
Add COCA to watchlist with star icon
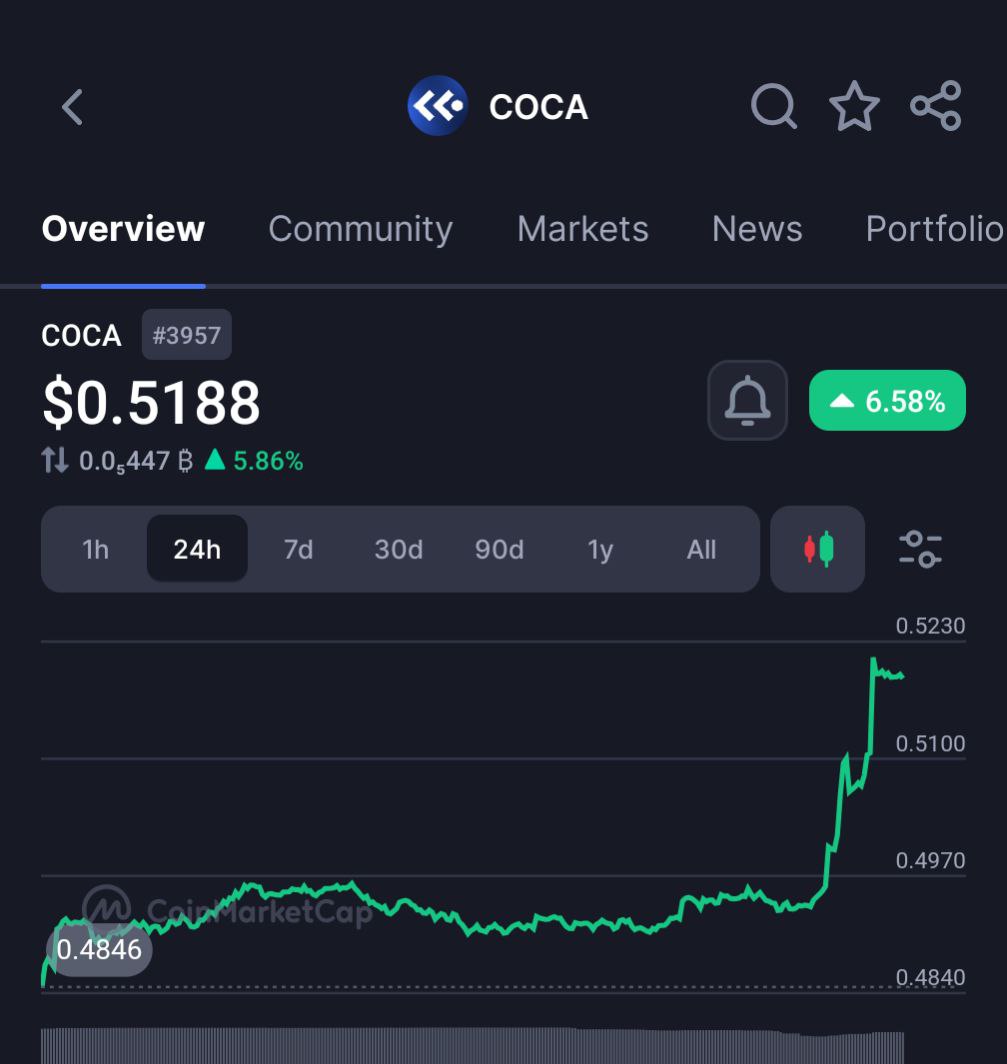(854, 106)
